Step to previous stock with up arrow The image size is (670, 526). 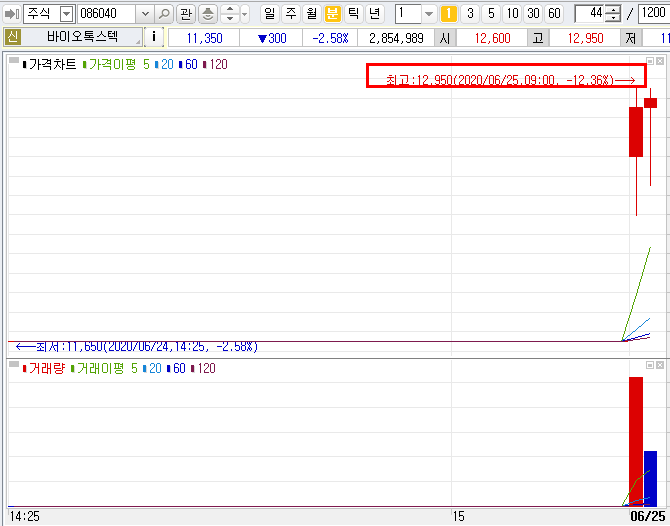pyautogui.click(x=230, y=9)
